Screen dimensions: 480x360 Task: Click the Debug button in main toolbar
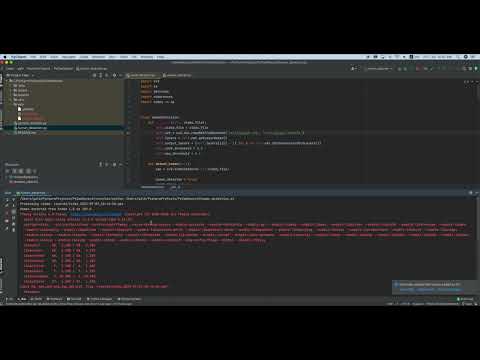[x=406, y=69]
